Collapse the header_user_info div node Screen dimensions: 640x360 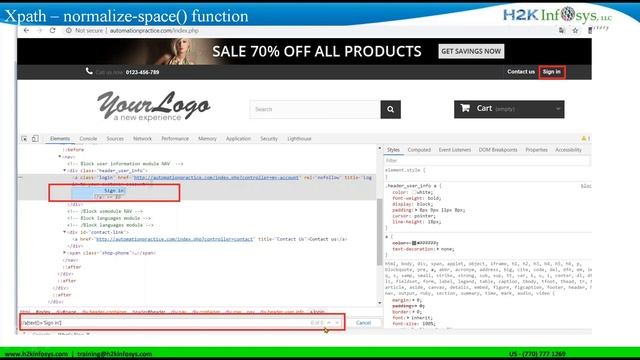64,170
